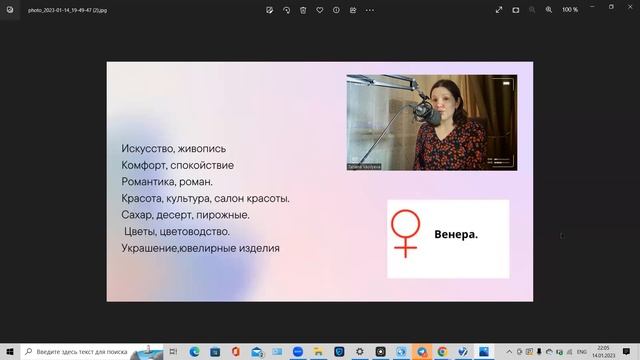Open clock and calendar 22:05

(603, 351)
